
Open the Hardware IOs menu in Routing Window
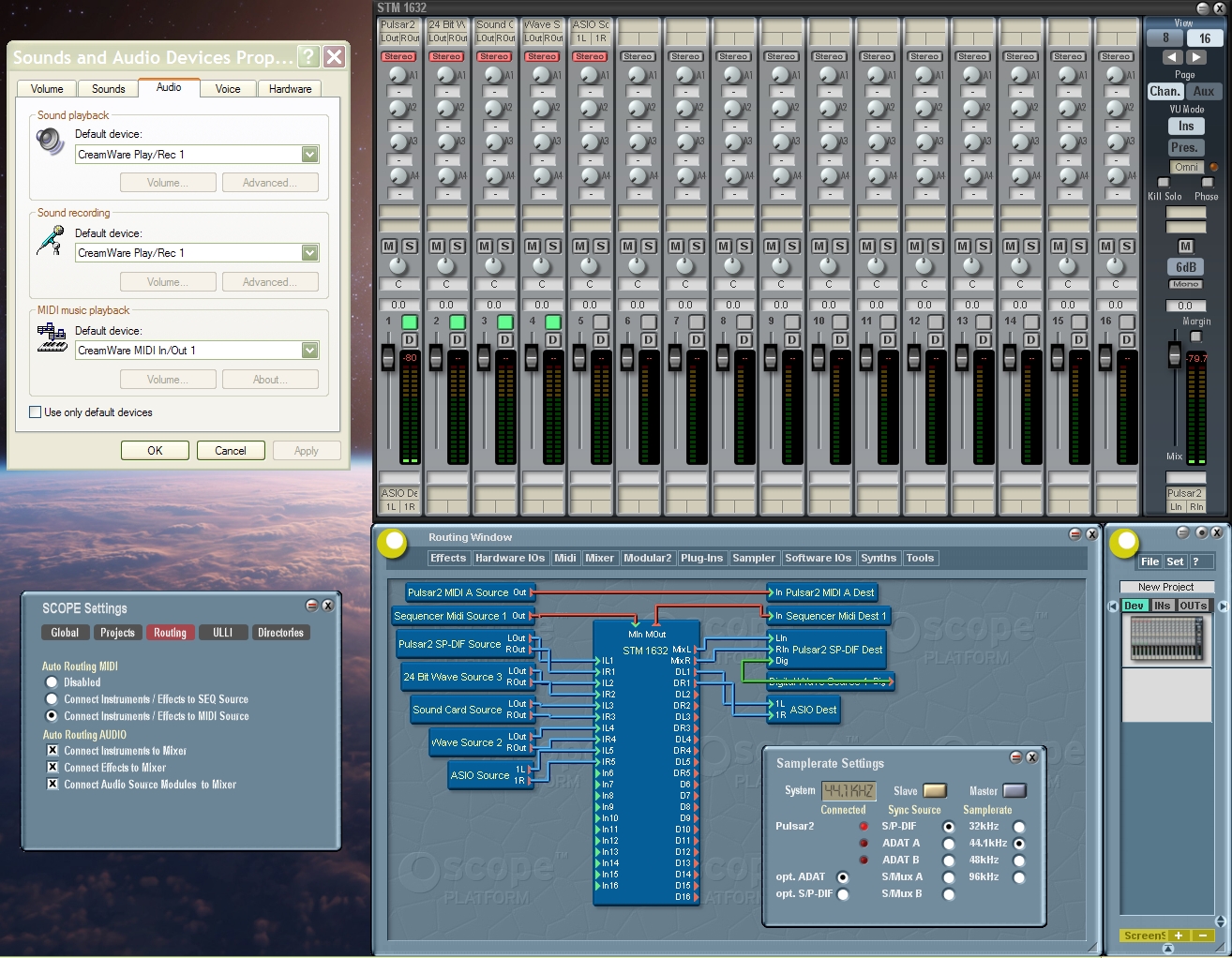click(x=510, y=558)
